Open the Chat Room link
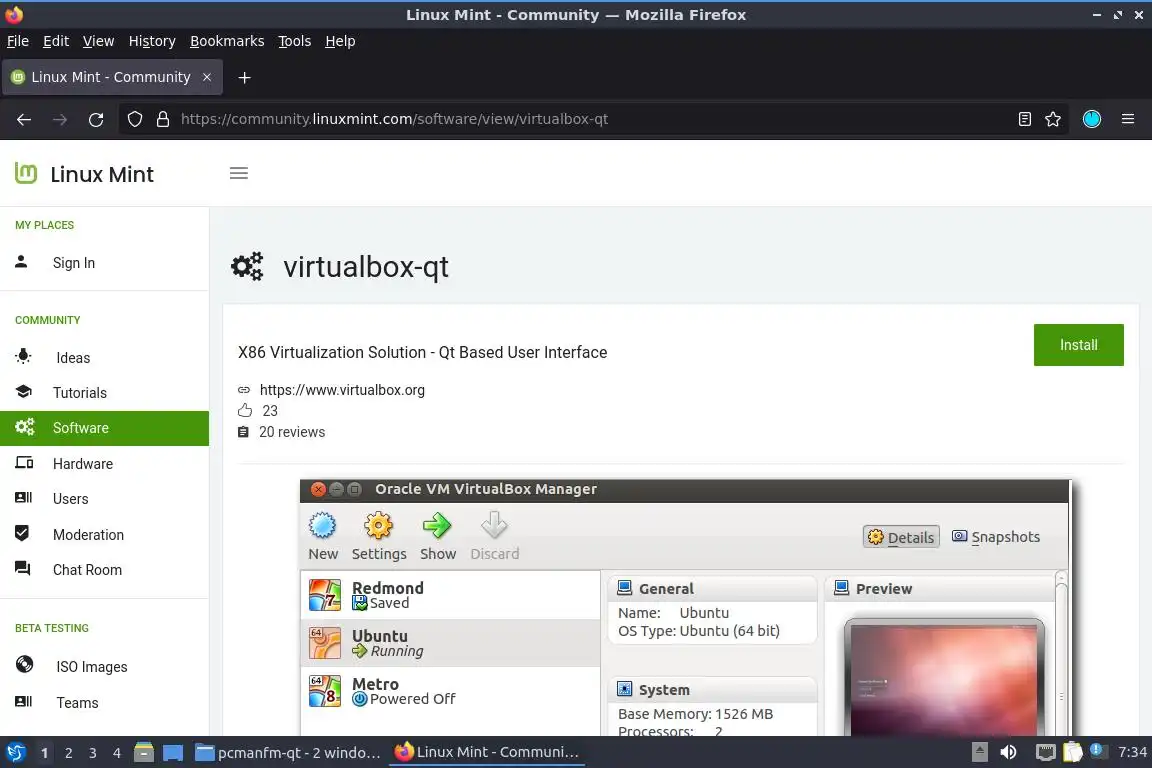 [x=87, y=570]
